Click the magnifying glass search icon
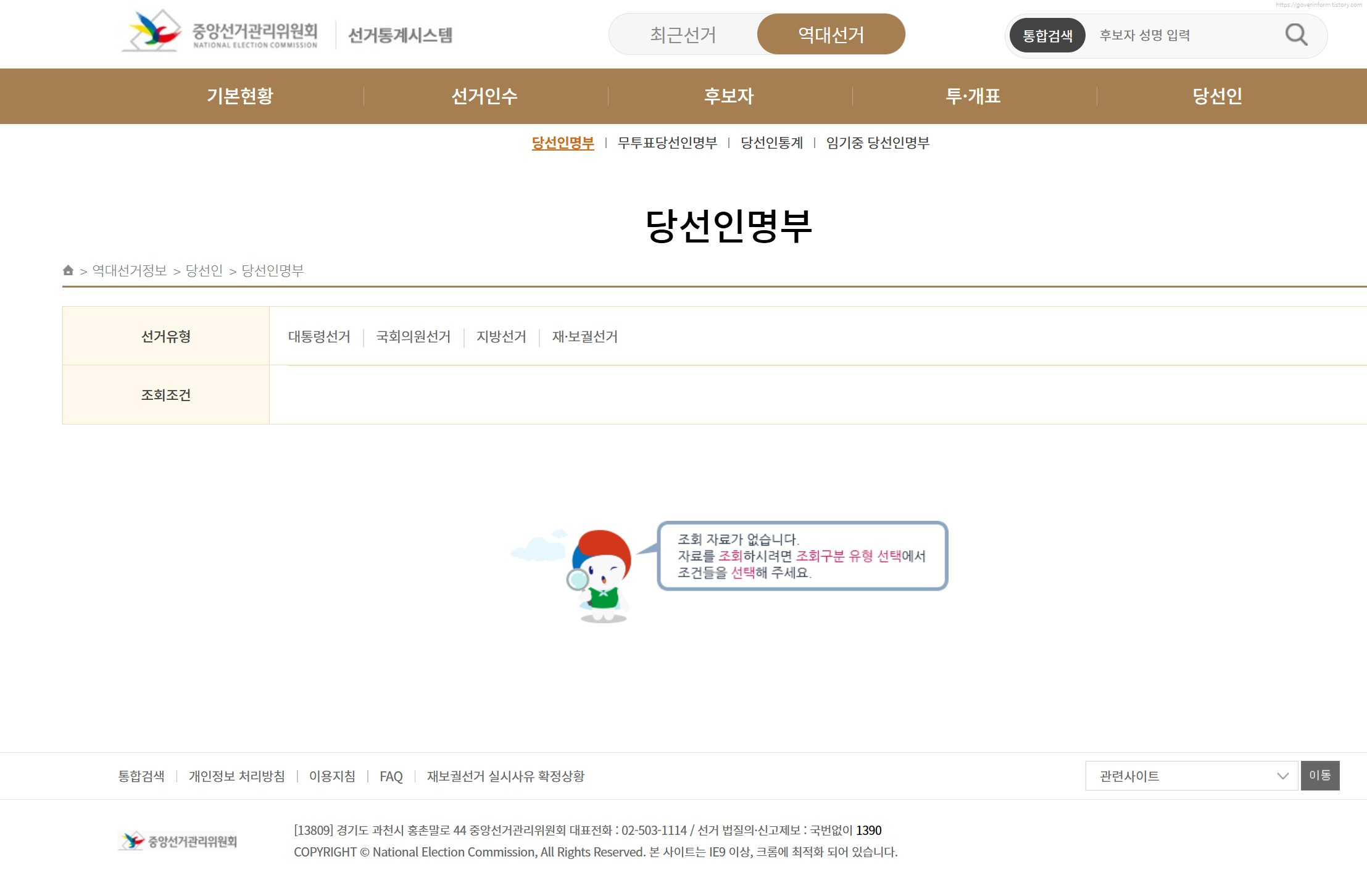The height and width of the screenshot is (896, 1367). 1296,35
